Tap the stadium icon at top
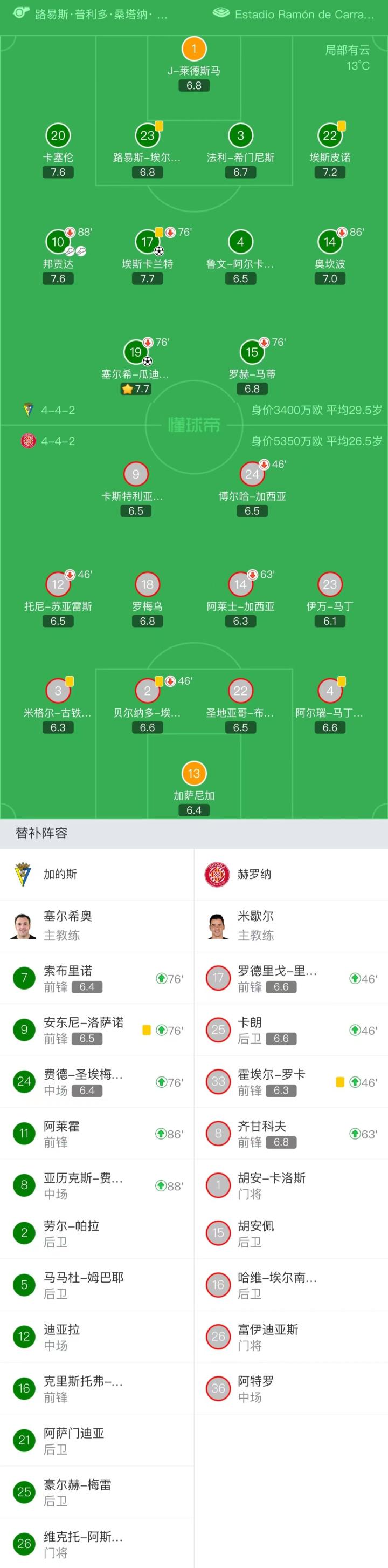388x1568 pixels. click(x=221, y=13)
